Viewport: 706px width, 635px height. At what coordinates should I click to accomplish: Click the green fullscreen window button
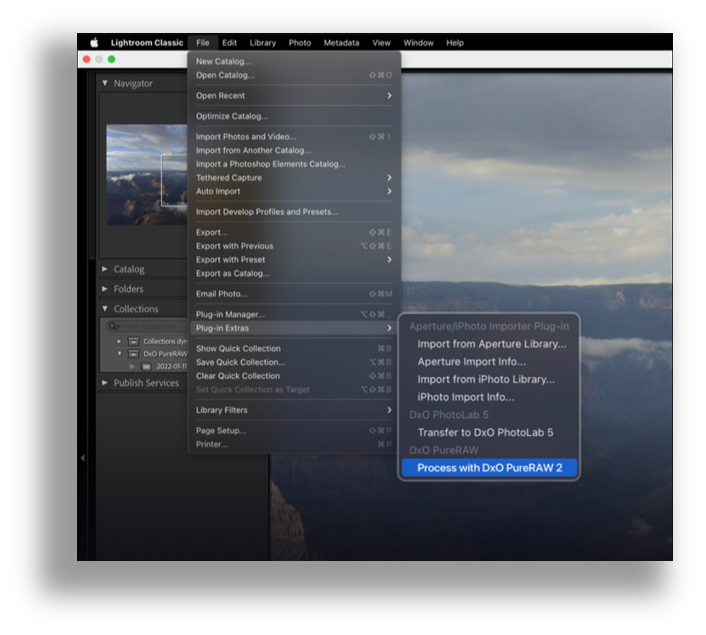point(111,59)
